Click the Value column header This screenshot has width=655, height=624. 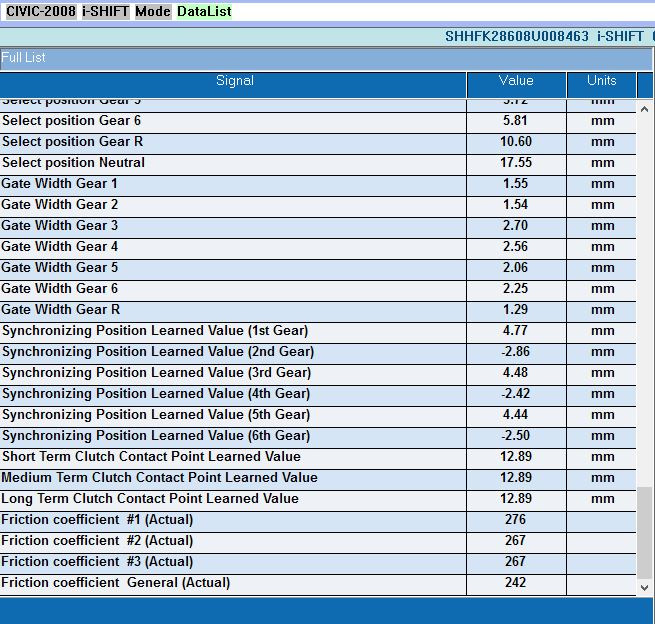point(516,85)
